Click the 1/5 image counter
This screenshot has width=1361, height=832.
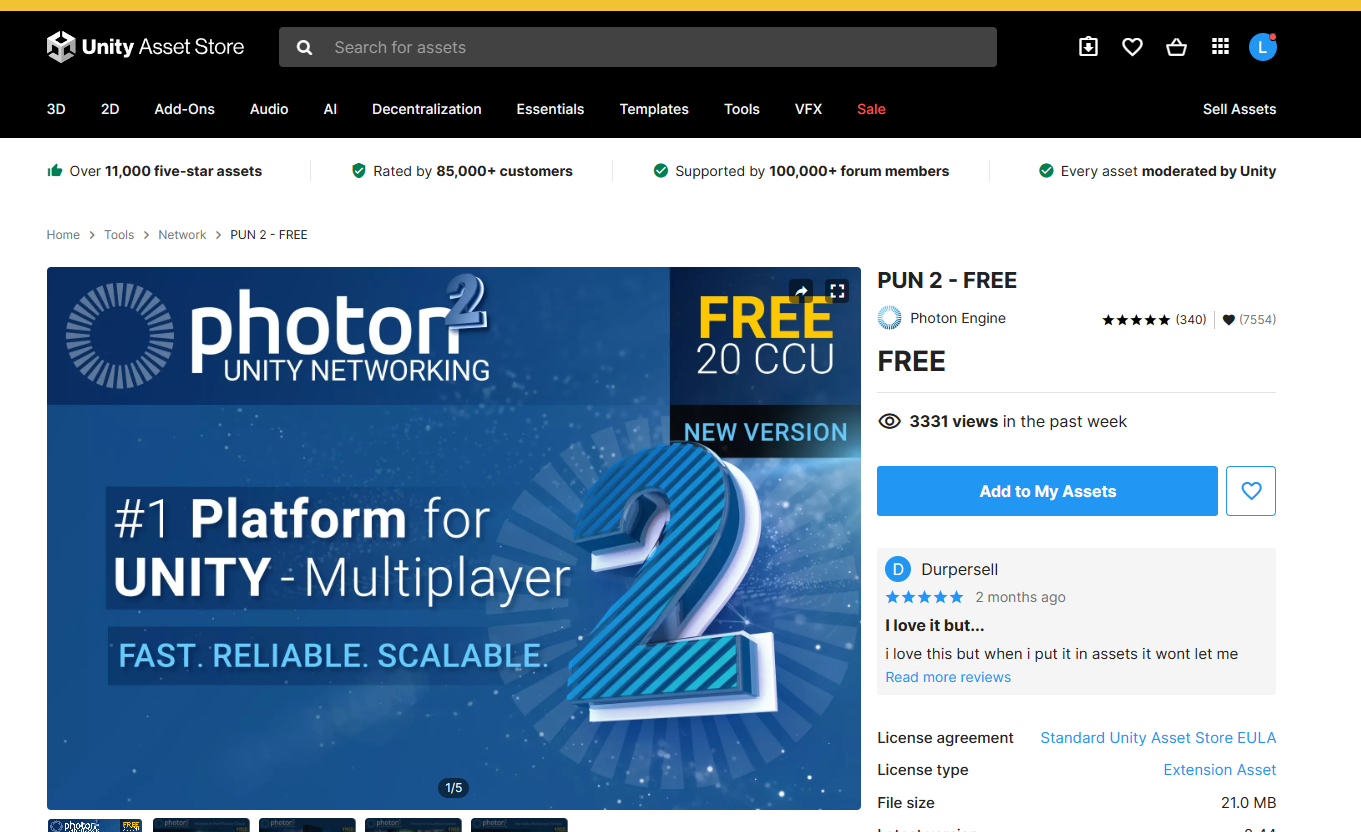(x=454, y=788)
